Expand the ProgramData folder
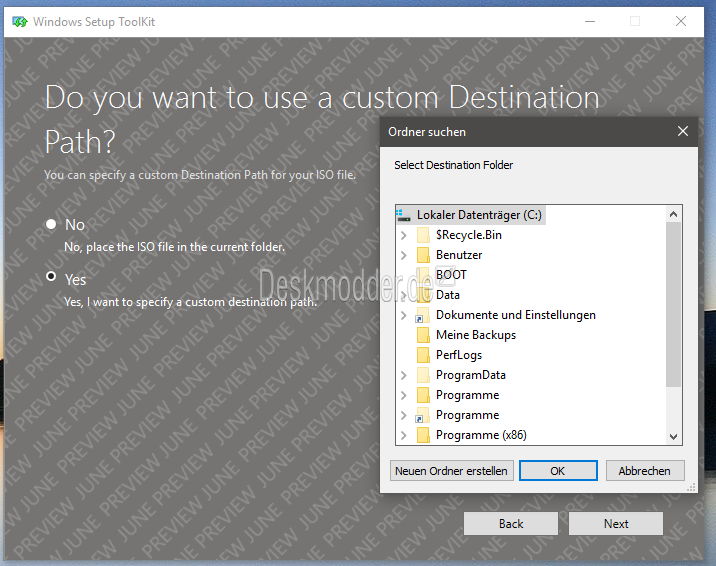The height and width of the screenshot is (566, 716). pyautogui.click(x=403, y=375)
